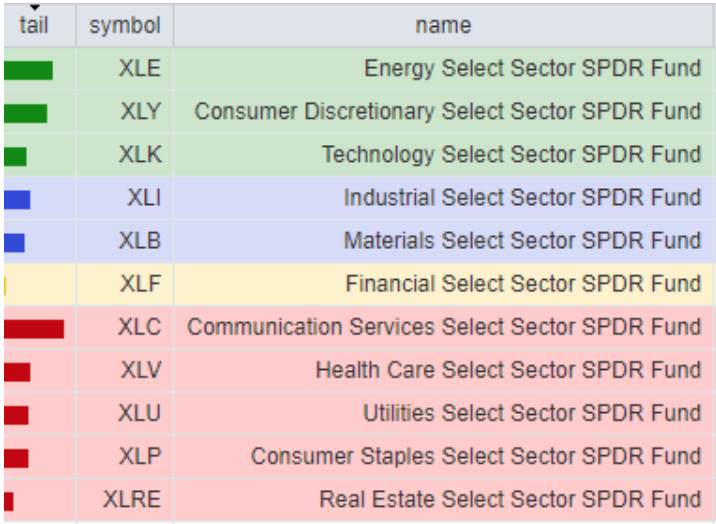The image size is (716, 524).
Task: Click Consumer Staples Select Sector SPDR Fund
Action: (475, 456)
